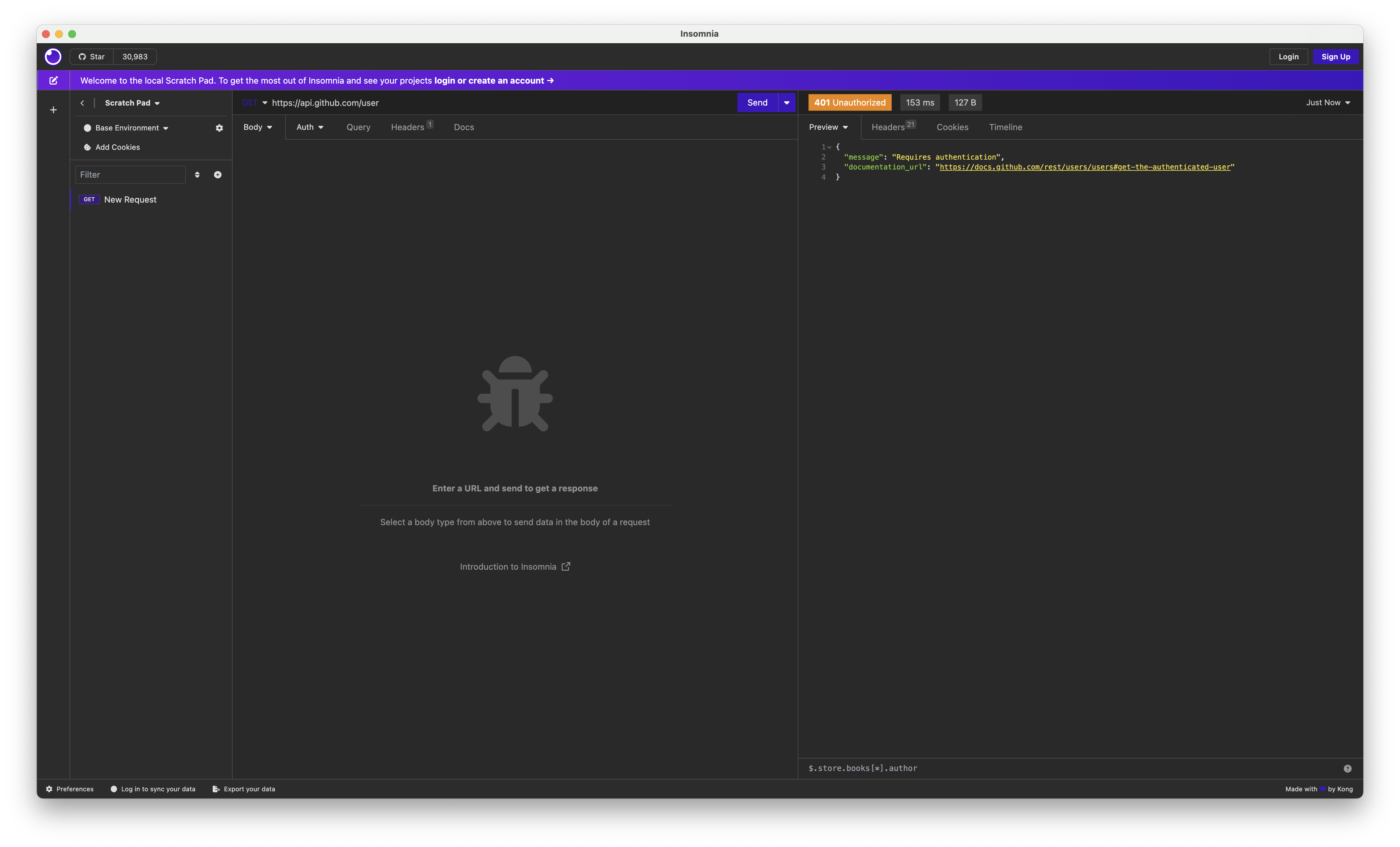This screenshot has width=1400, height=847.
Task: Click the 153 ms response time
Action: [x=919, y=102]
